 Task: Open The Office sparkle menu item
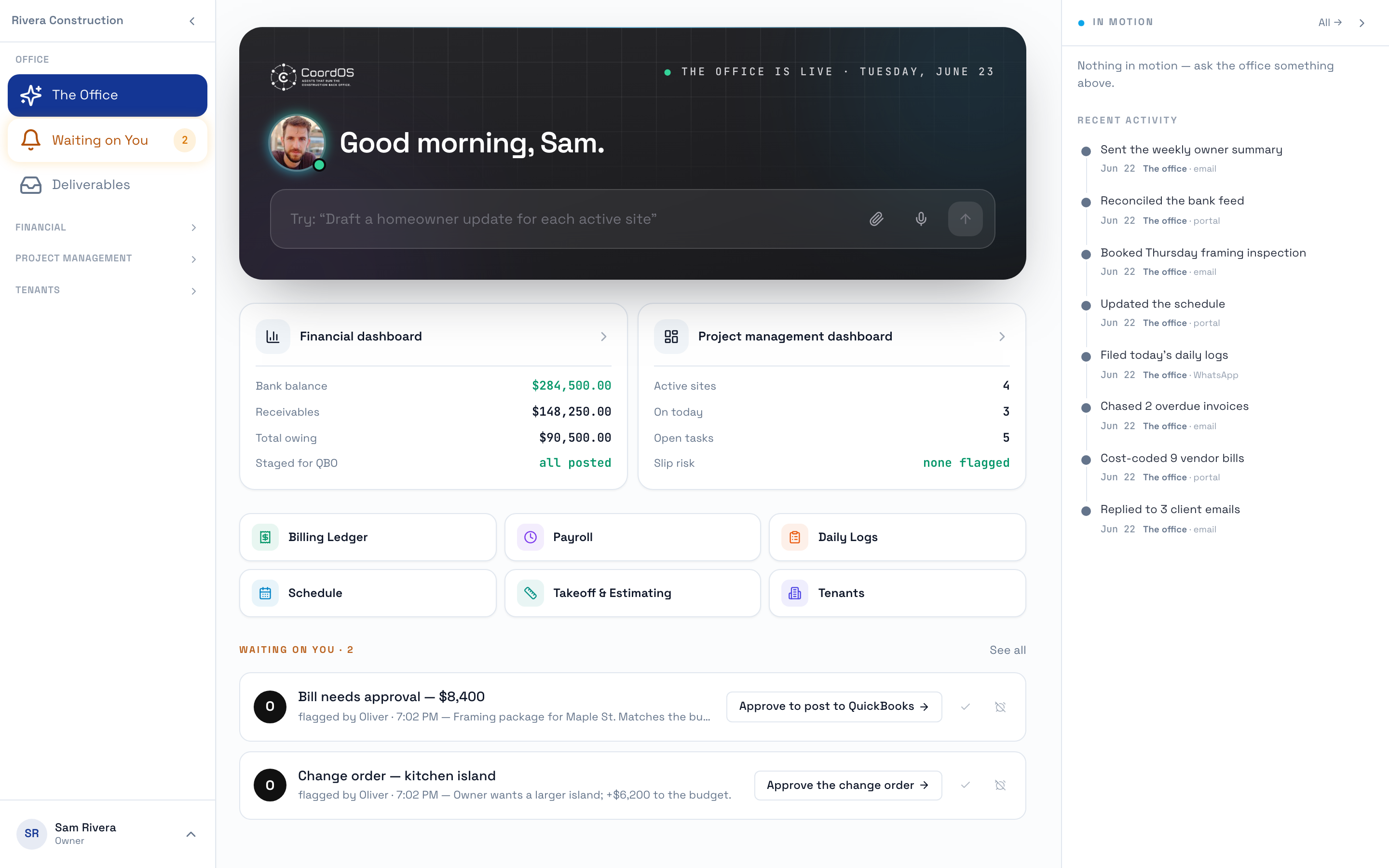point(108,95)
